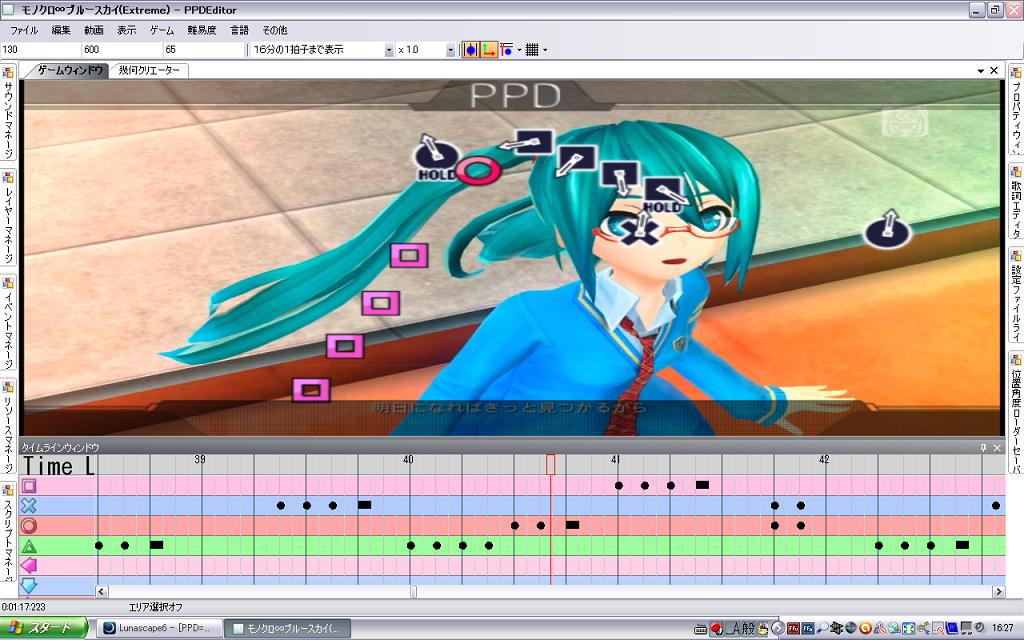Screen dimensions: 1024x640
Task: Click the circle button row icon
Action: (x=29, y=526)
